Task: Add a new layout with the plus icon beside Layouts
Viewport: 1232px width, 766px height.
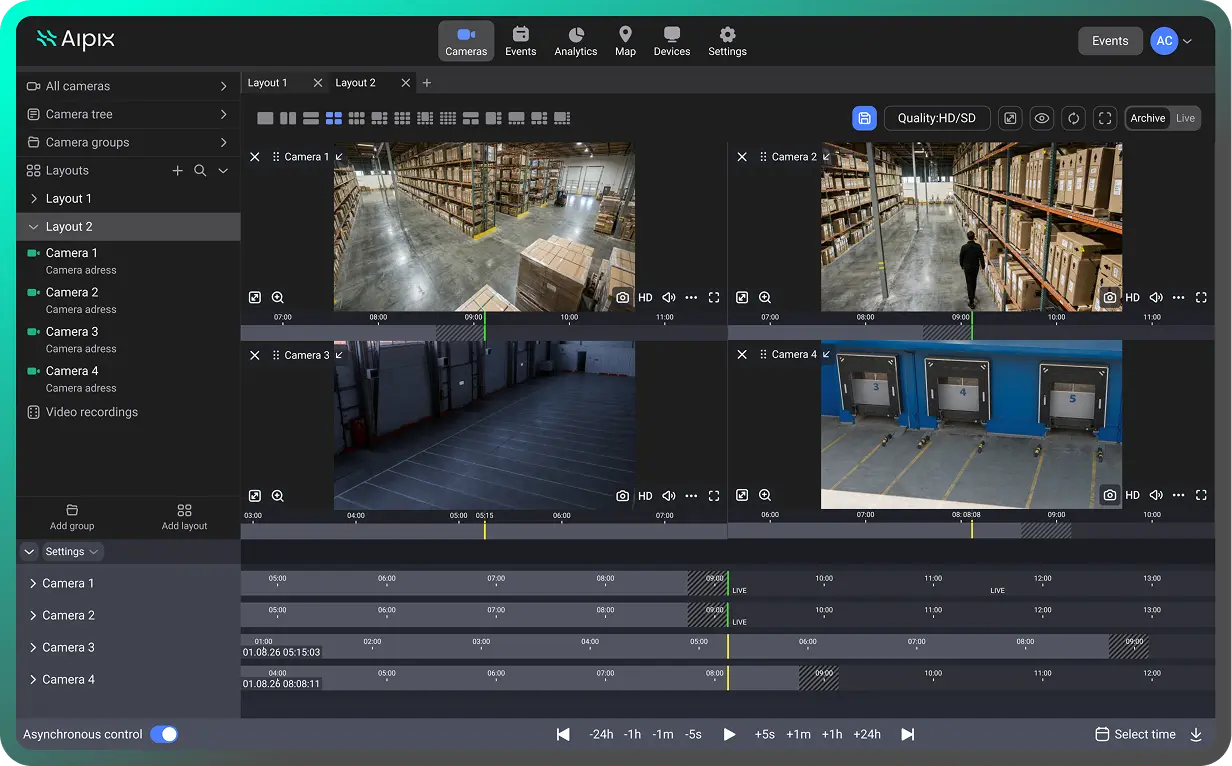Action: (177, 171)
